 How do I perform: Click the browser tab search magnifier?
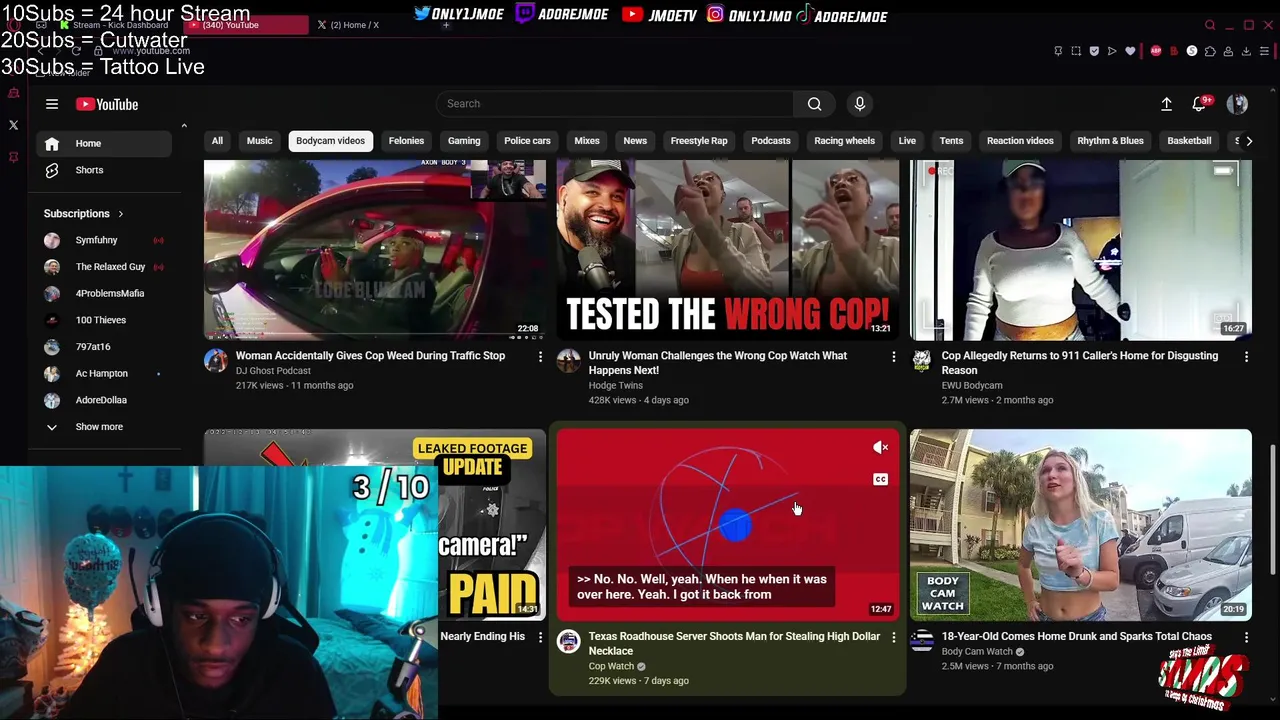pos(1210,25)
